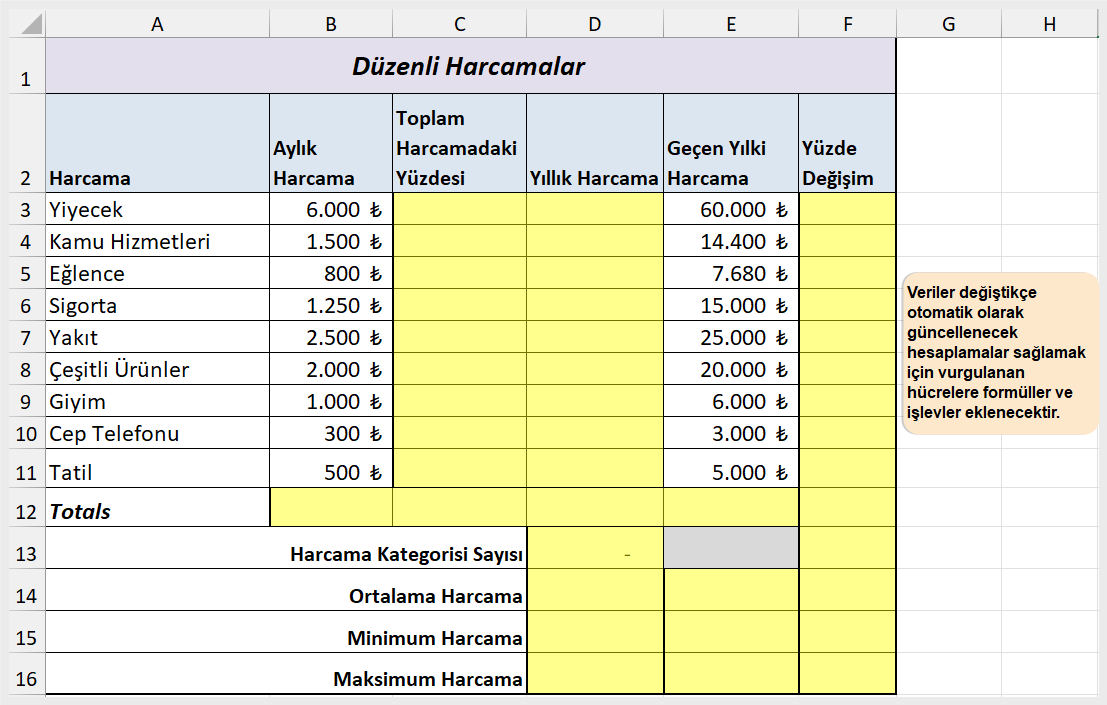Click the 'Harcama' header cell

pos(157,143)
